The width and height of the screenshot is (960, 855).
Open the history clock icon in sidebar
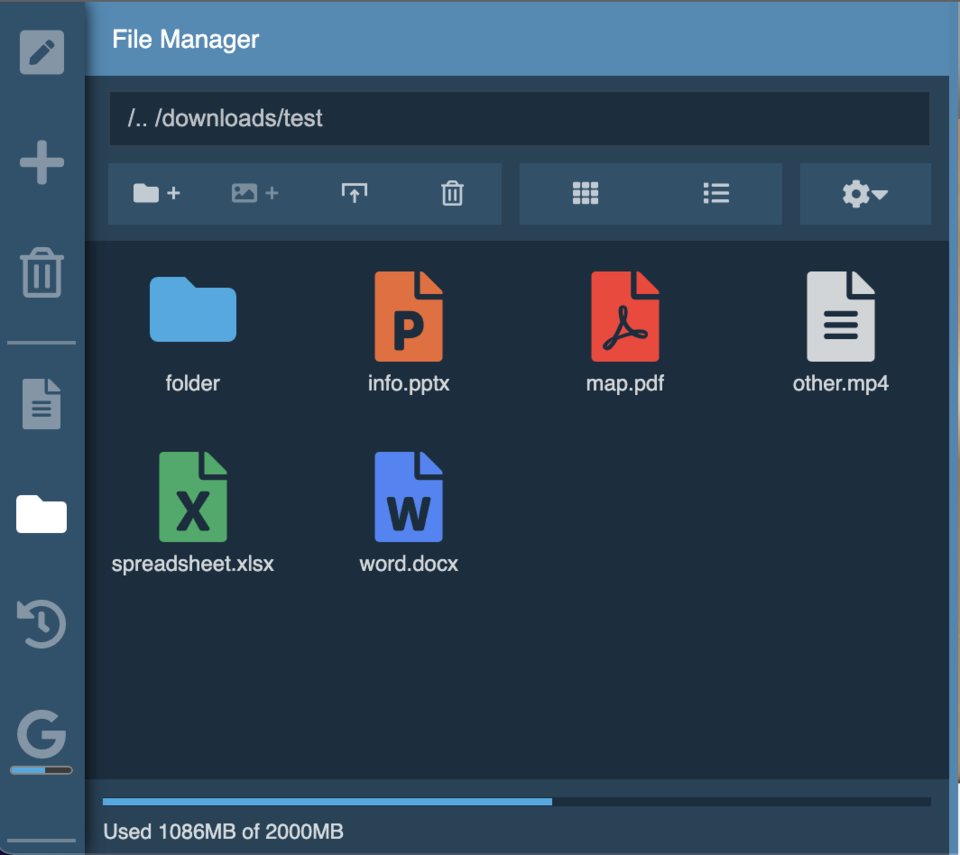tap(42, 624)
